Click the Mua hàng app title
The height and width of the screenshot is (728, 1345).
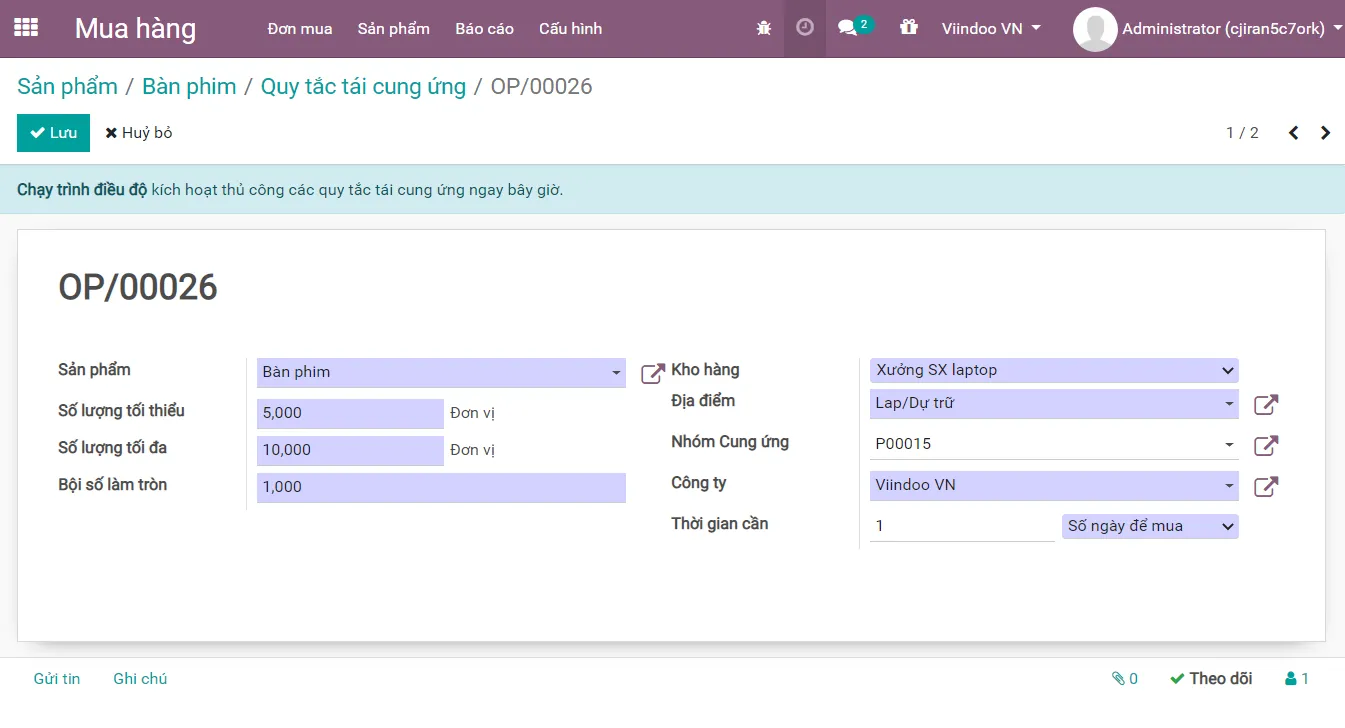click(135, 28)
